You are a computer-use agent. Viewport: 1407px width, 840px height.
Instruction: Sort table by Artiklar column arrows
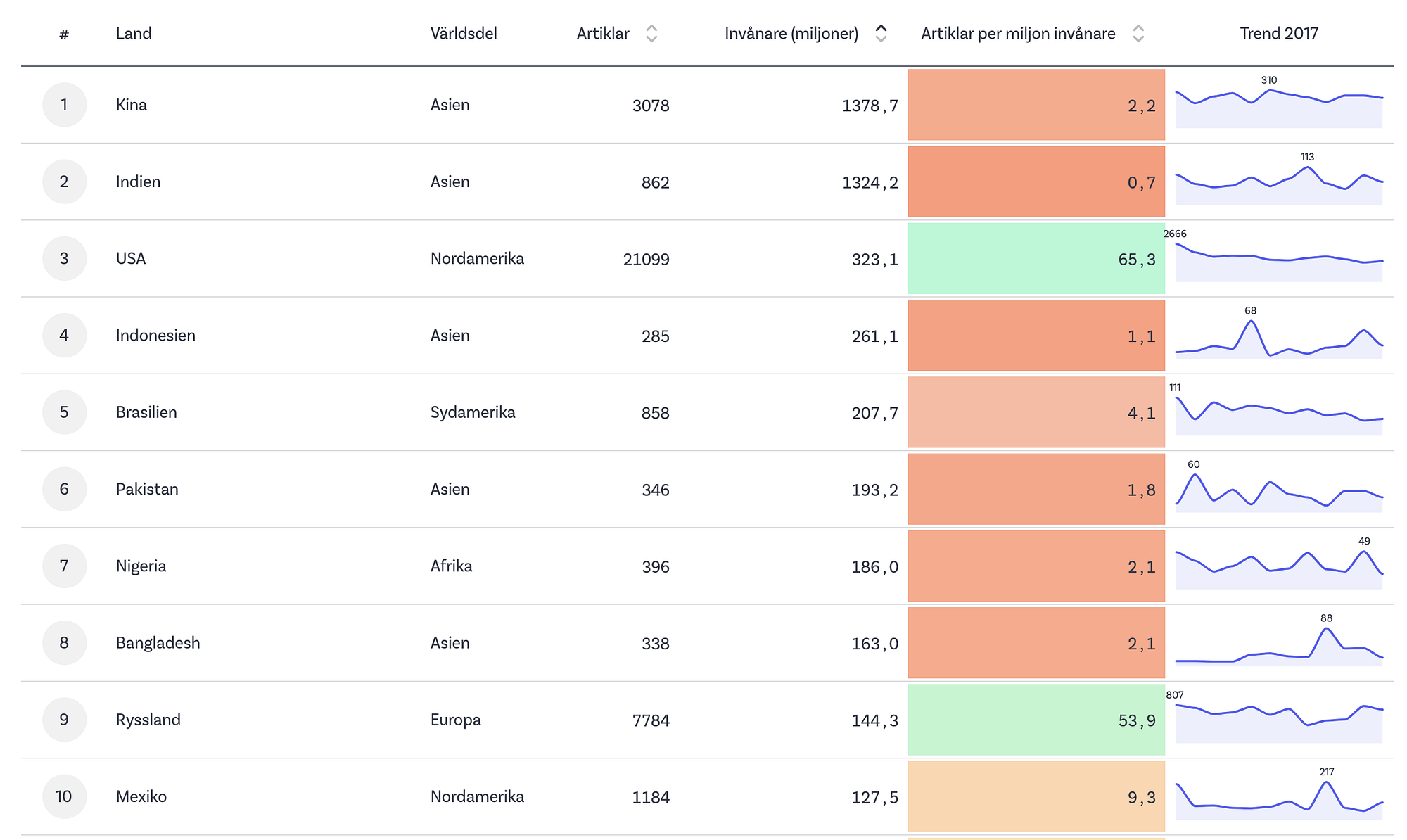pyautogui.click(x=651, y=34)
